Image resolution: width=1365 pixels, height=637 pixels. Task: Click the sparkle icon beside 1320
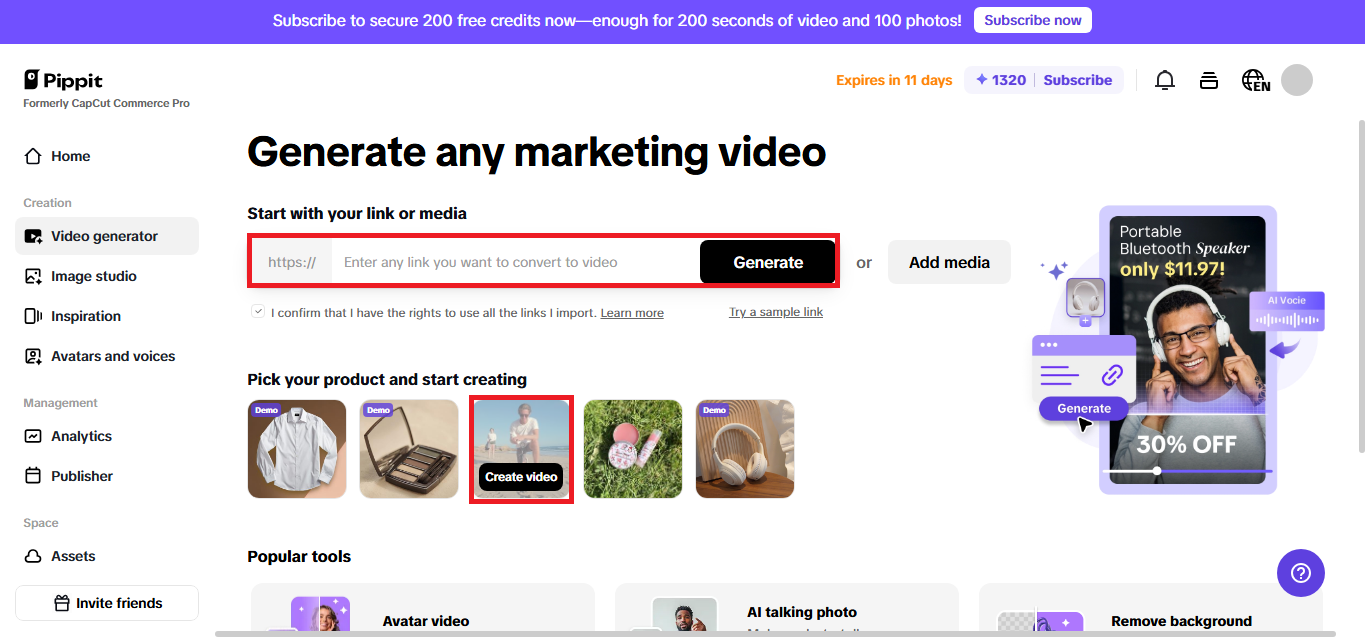click(982, 80)
